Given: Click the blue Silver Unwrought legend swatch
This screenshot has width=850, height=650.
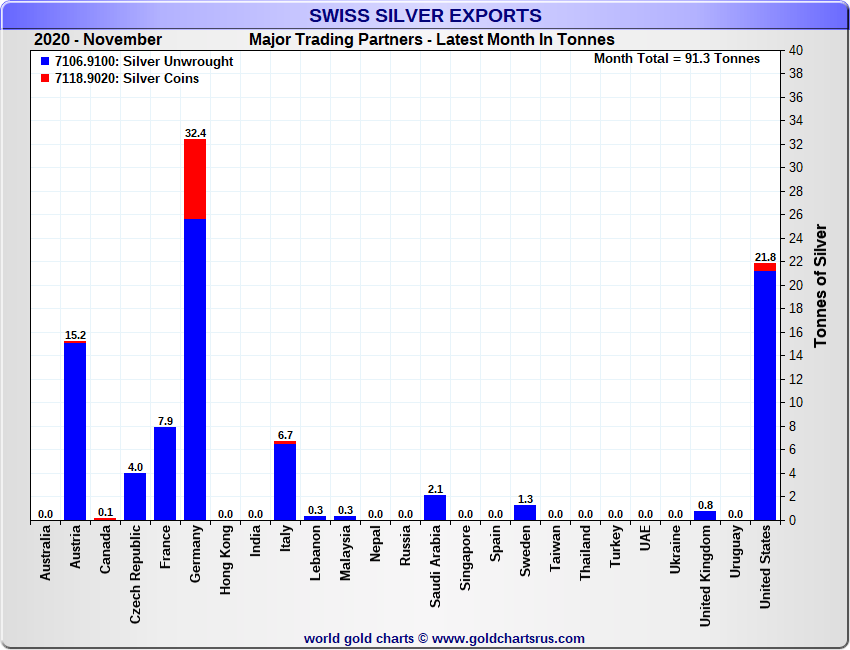Looking at the screenshot, I should coord(45,62).
